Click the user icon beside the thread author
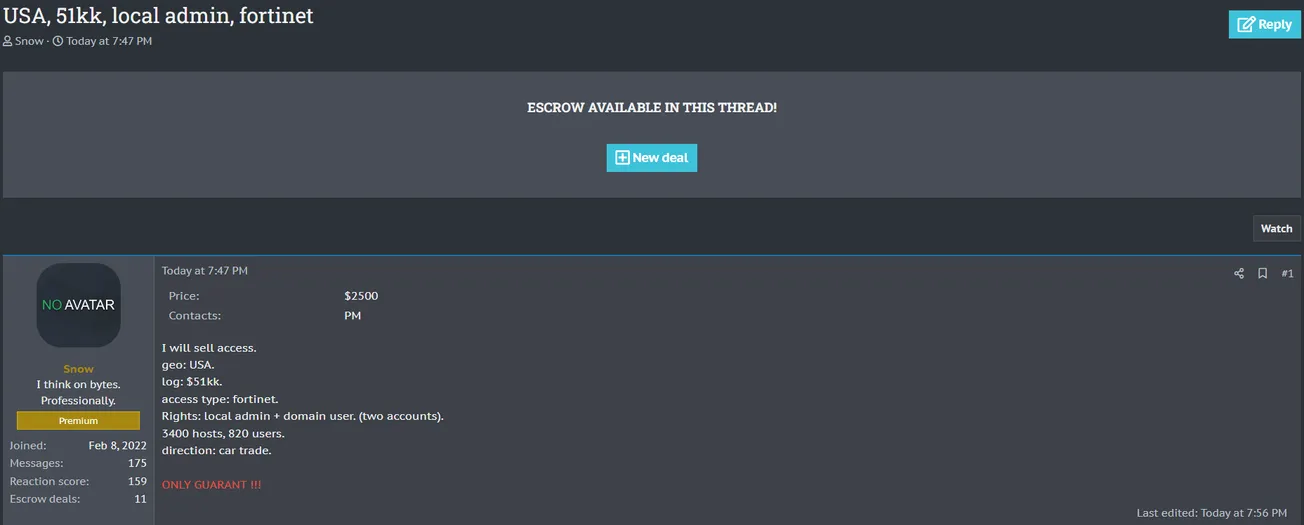Viewport: 1304px width, 525px height. pos(8,41)
